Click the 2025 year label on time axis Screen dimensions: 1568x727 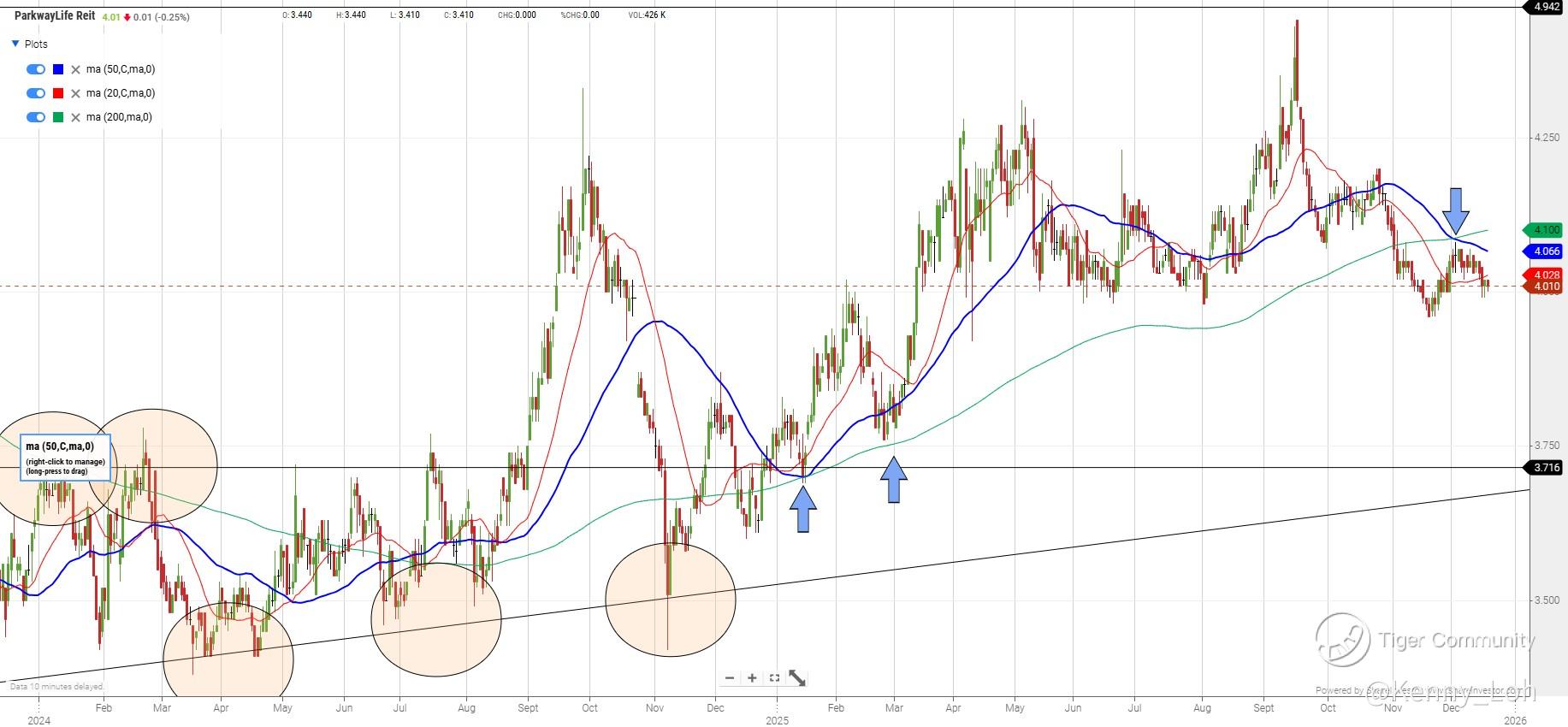point(777,720)
